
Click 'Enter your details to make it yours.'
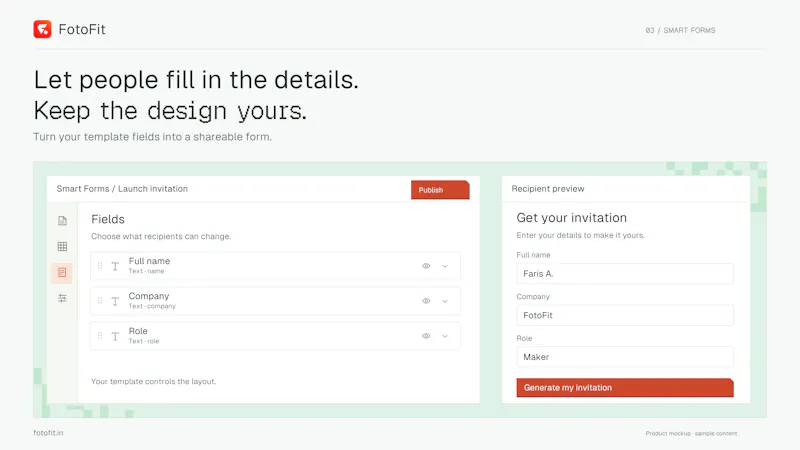[581, 235]
